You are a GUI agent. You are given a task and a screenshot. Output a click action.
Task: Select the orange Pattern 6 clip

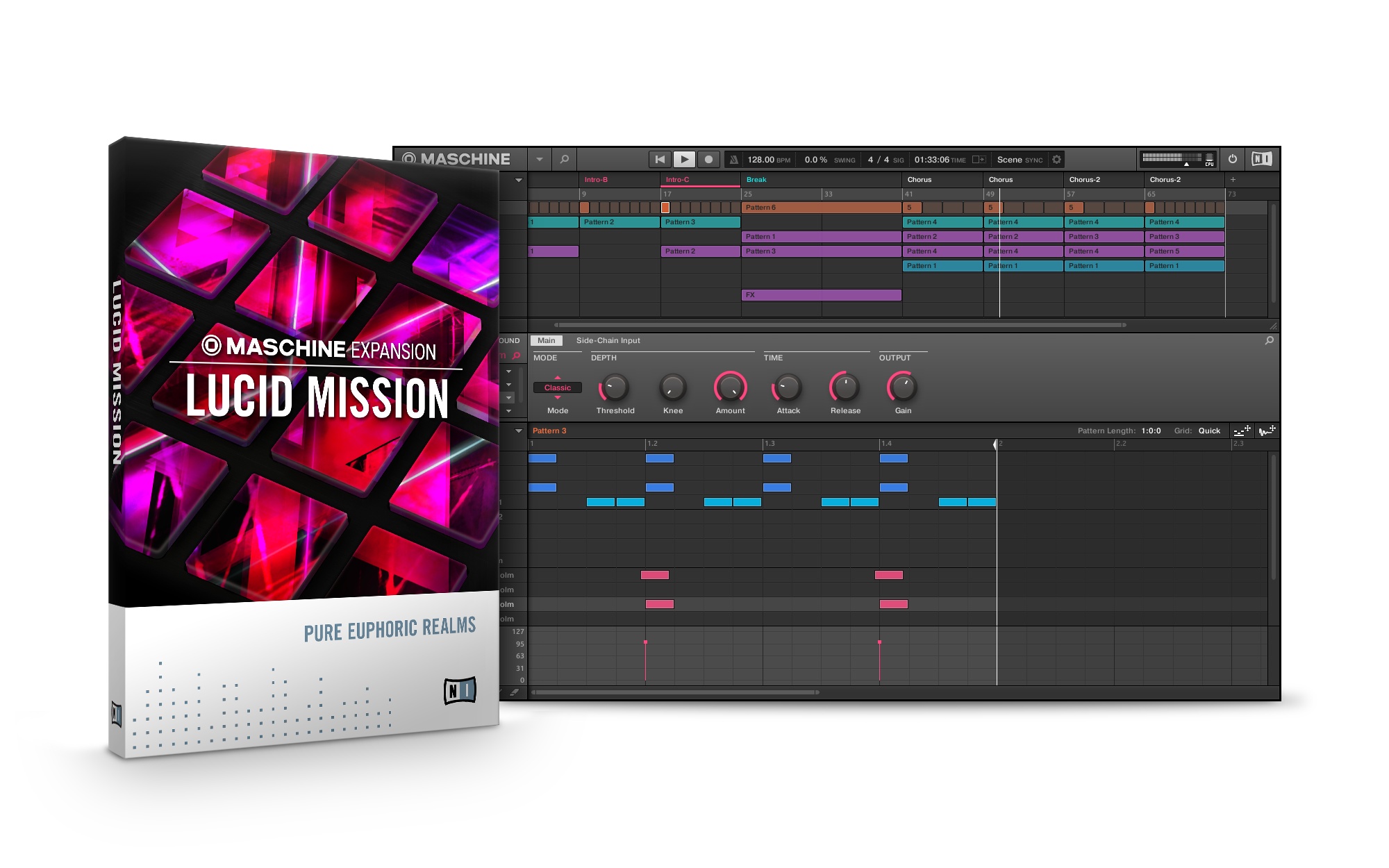coord(822,208)
